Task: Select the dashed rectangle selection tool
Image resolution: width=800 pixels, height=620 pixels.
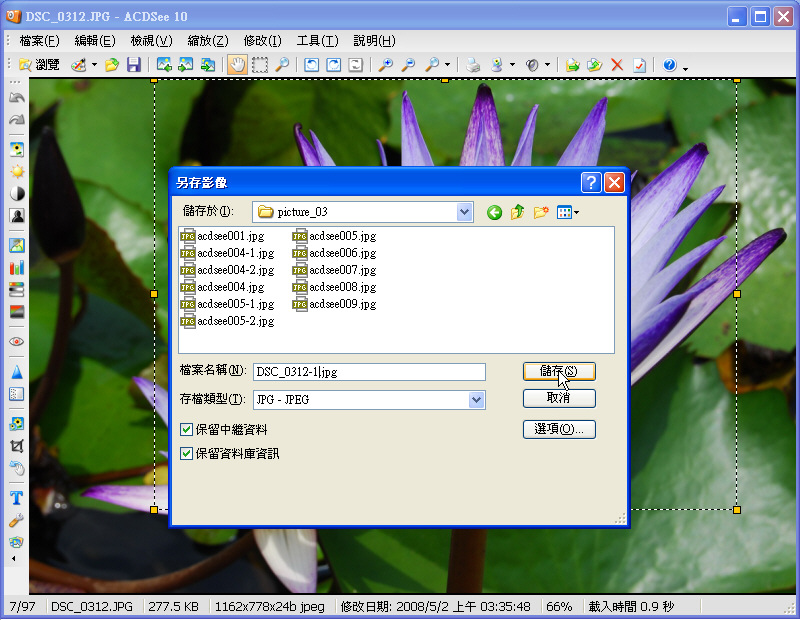Action: pyautogui.click(x=260, y=65)
